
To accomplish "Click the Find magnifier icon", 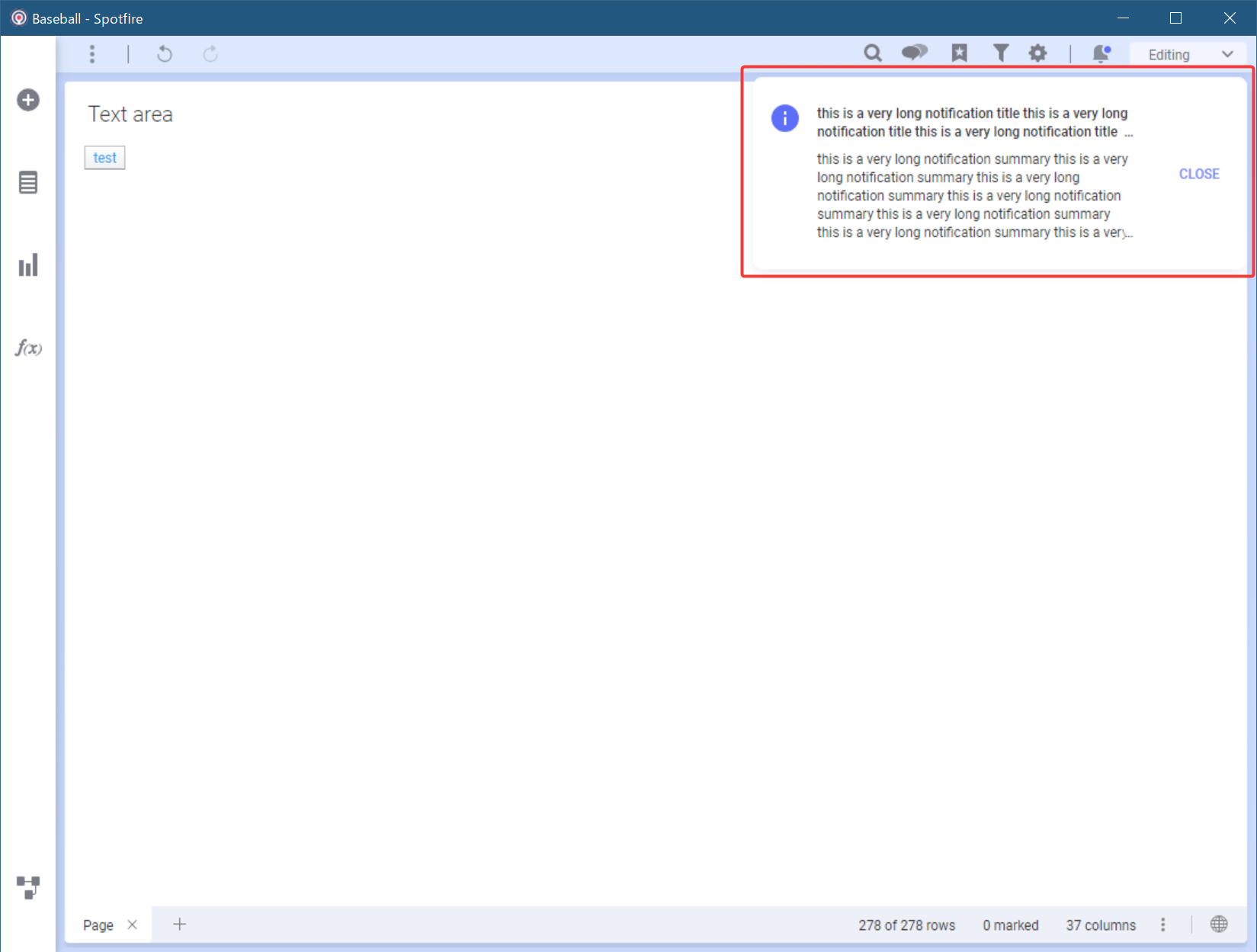I will (x=873, y=53).
